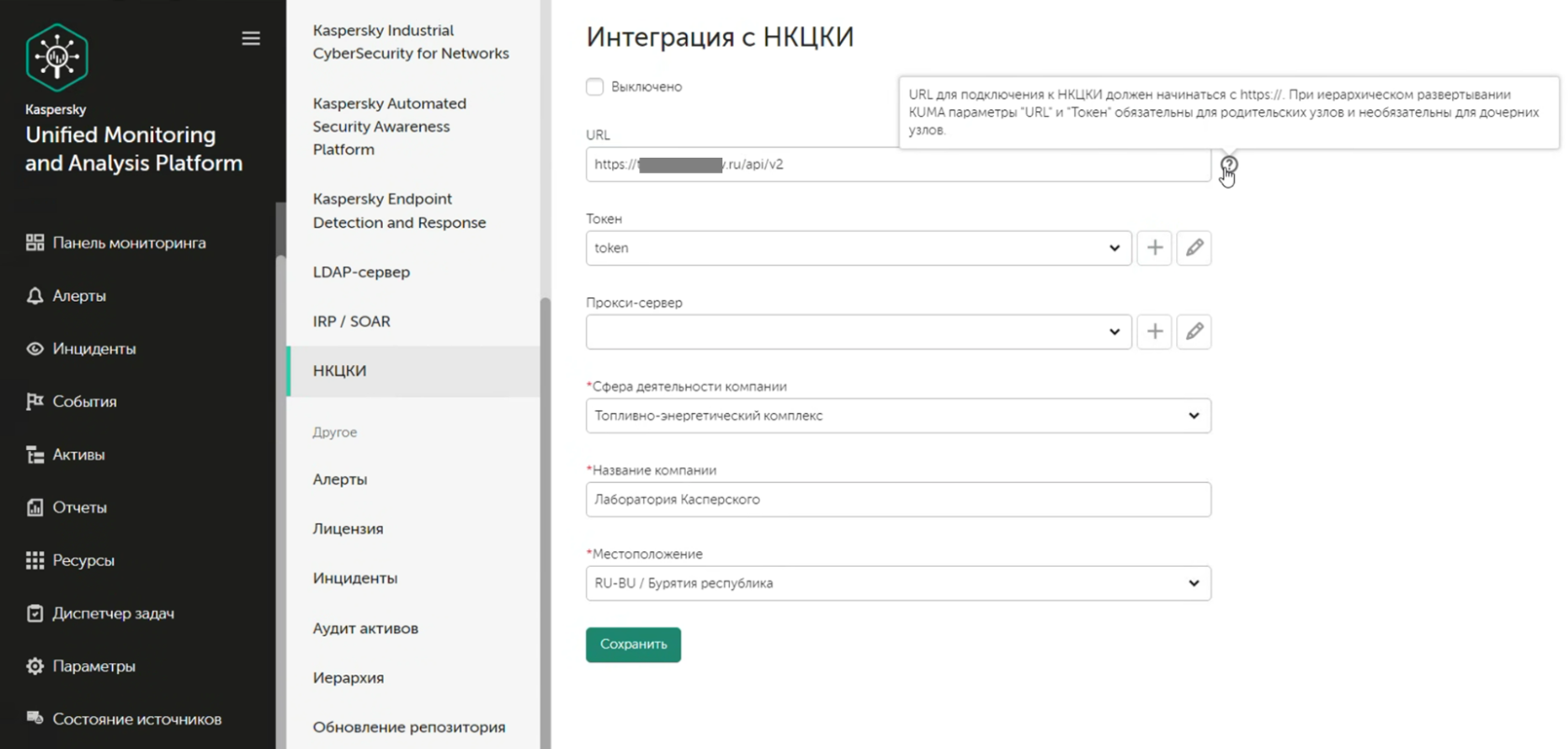Click the Сохранить button

pos(634,644)
